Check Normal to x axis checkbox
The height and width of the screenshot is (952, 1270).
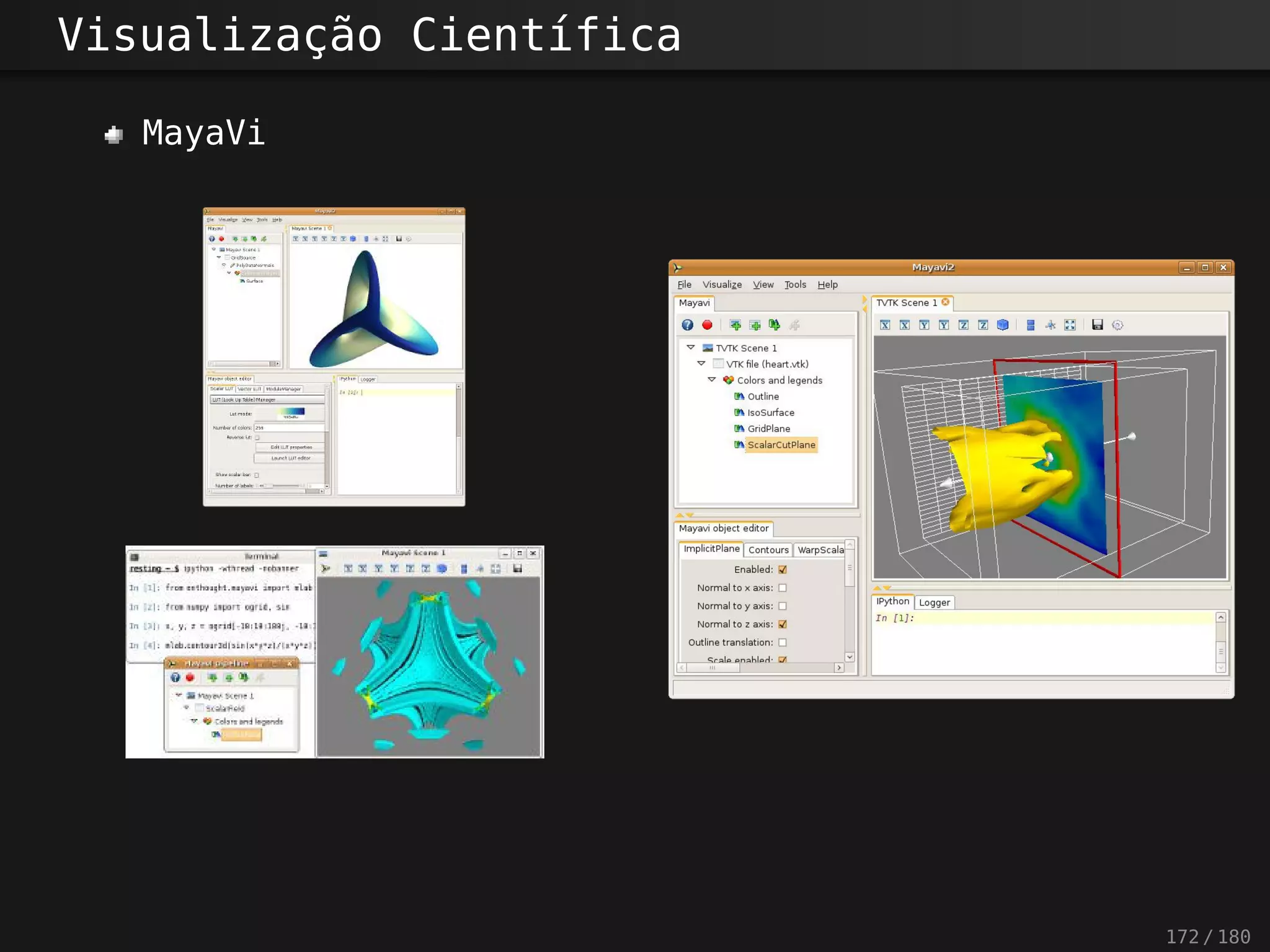pos(783,588)
